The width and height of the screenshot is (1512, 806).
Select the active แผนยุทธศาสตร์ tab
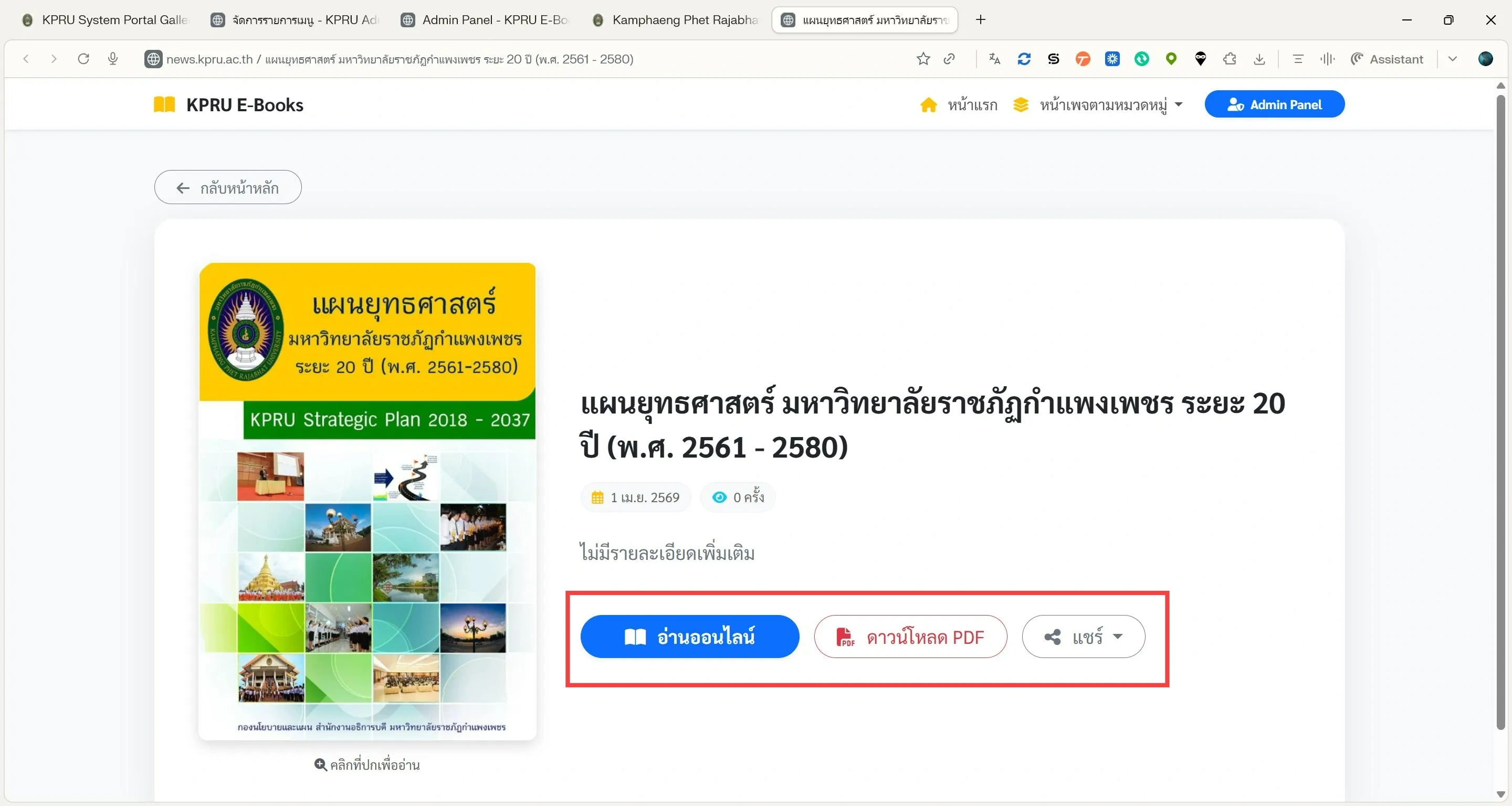(865, 20)
